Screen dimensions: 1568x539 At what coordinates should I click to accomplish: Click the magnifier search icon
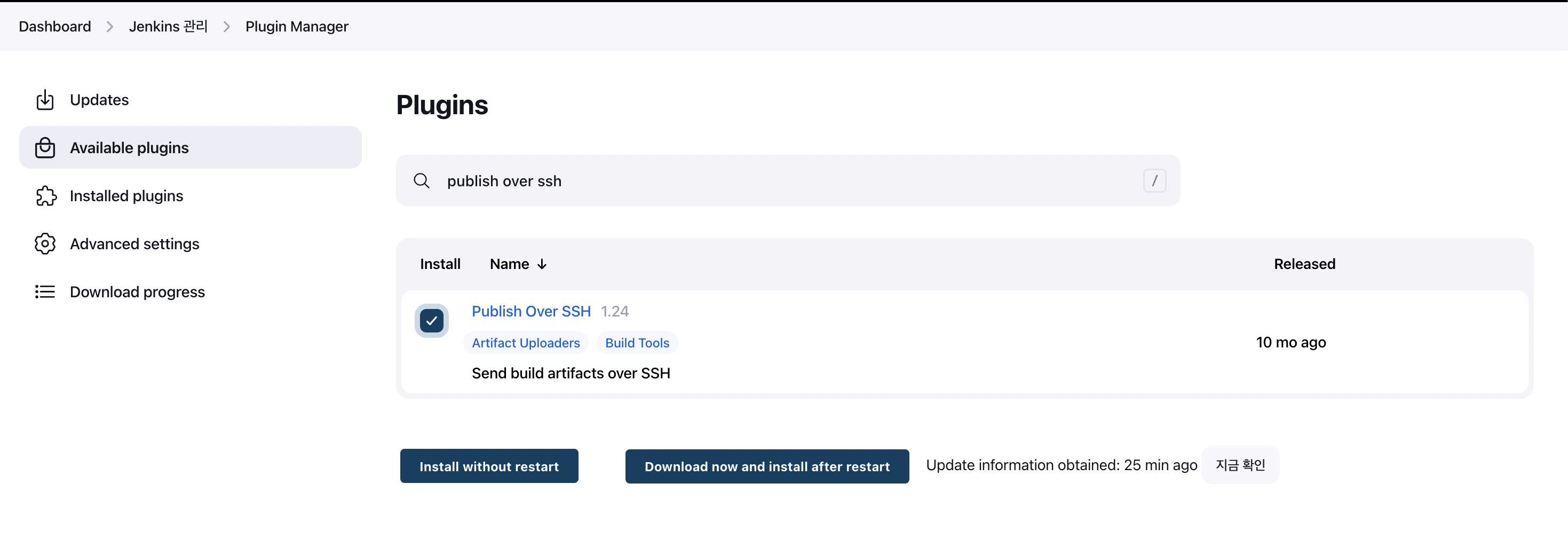421,181
